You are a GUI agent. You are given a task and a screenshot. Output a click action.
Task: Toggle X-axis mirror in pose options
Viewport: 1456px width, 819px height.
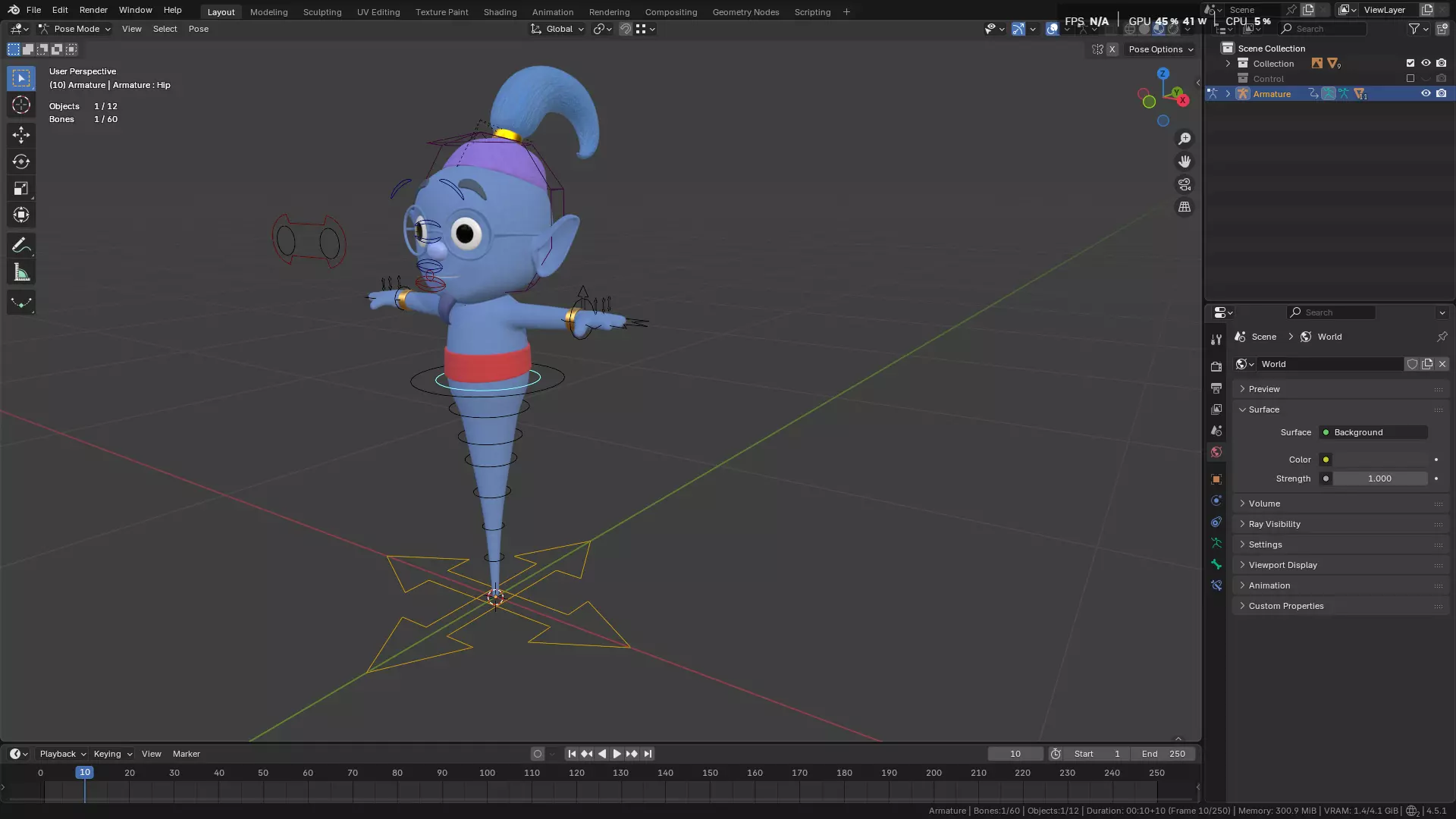pyautogui.click(x=1112, y=49)
